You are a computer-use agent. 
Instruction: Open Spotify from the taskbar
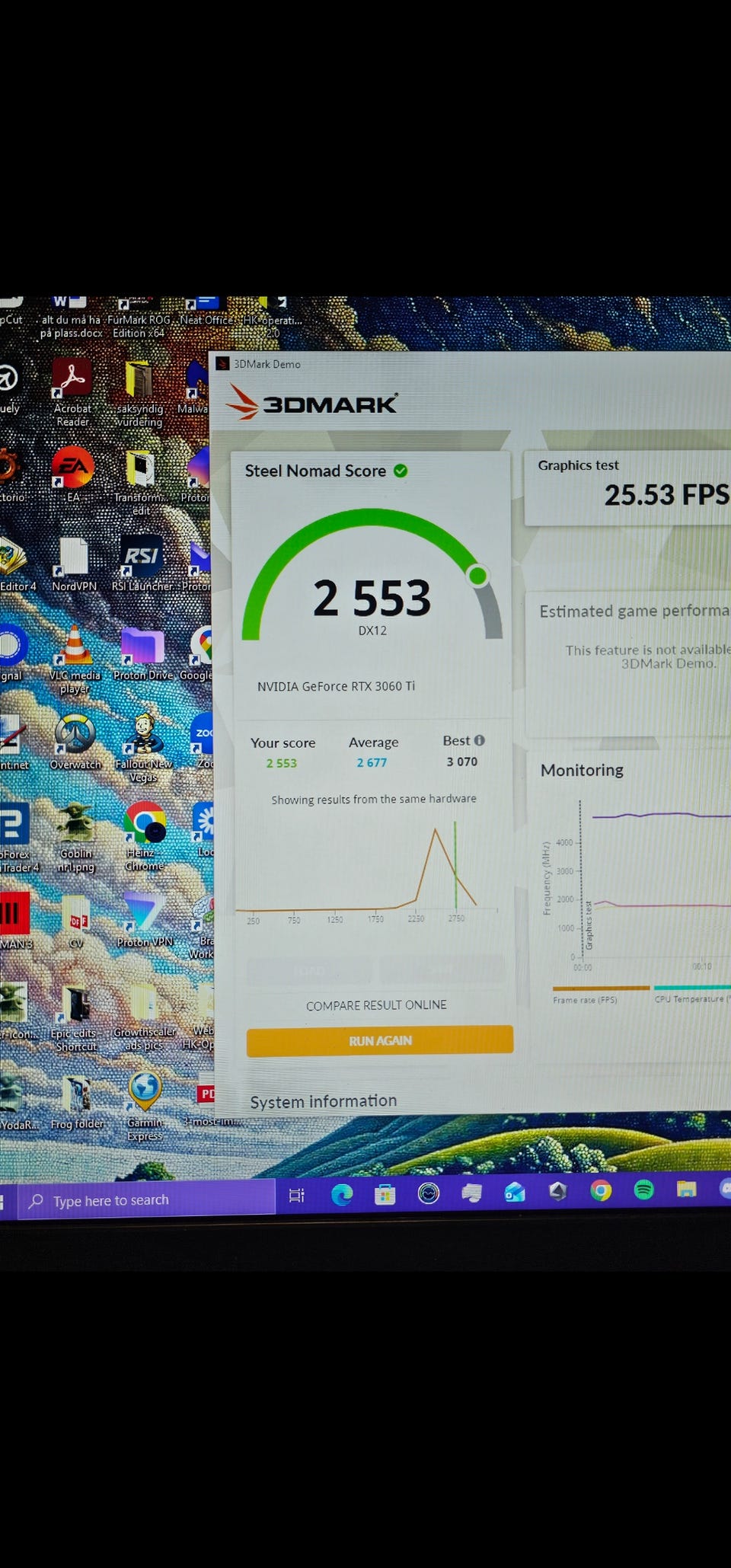644,1190
